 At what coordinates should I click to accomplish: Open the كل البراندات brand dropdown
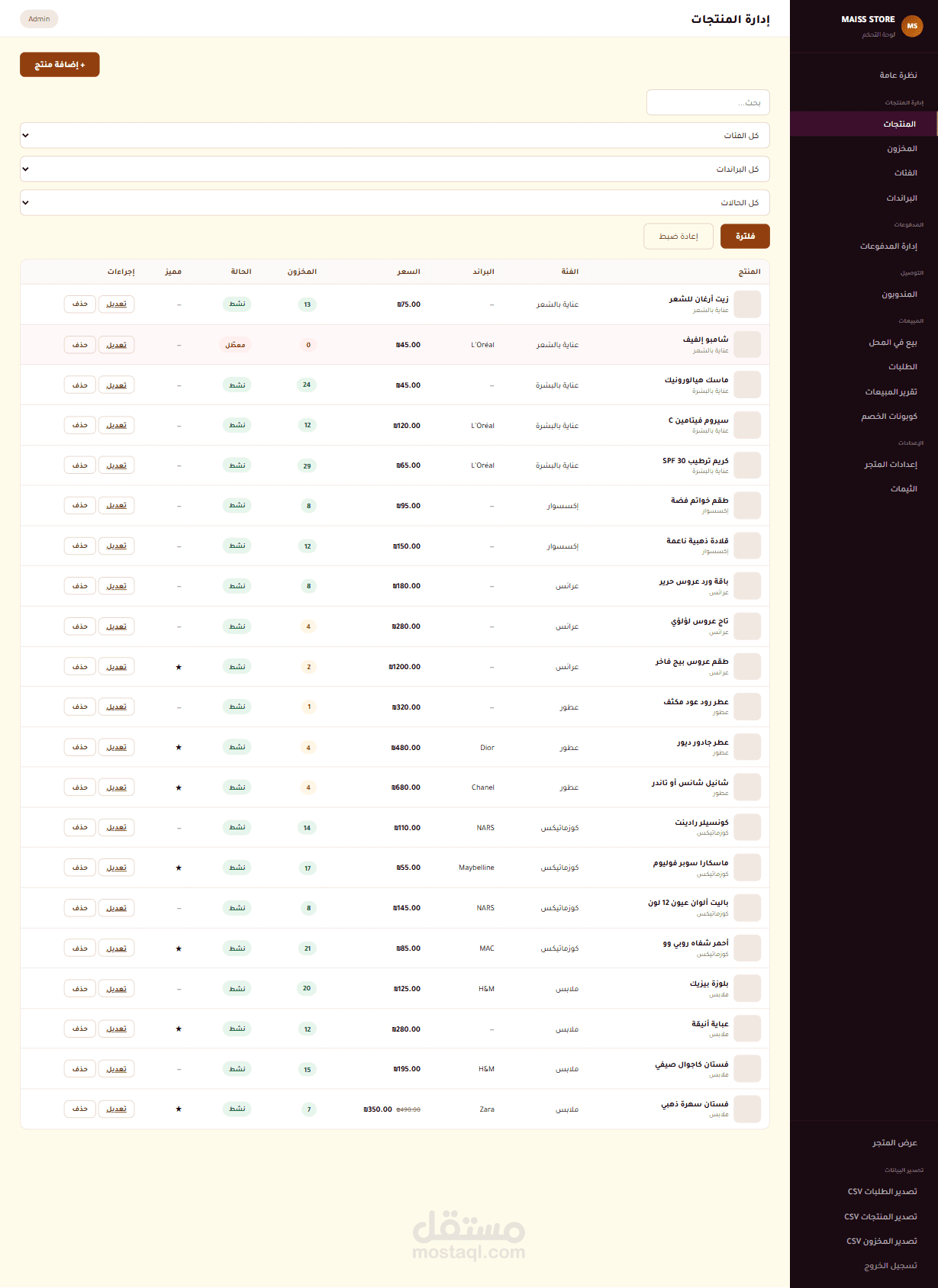pyautogui.click(x=395, y=169)
